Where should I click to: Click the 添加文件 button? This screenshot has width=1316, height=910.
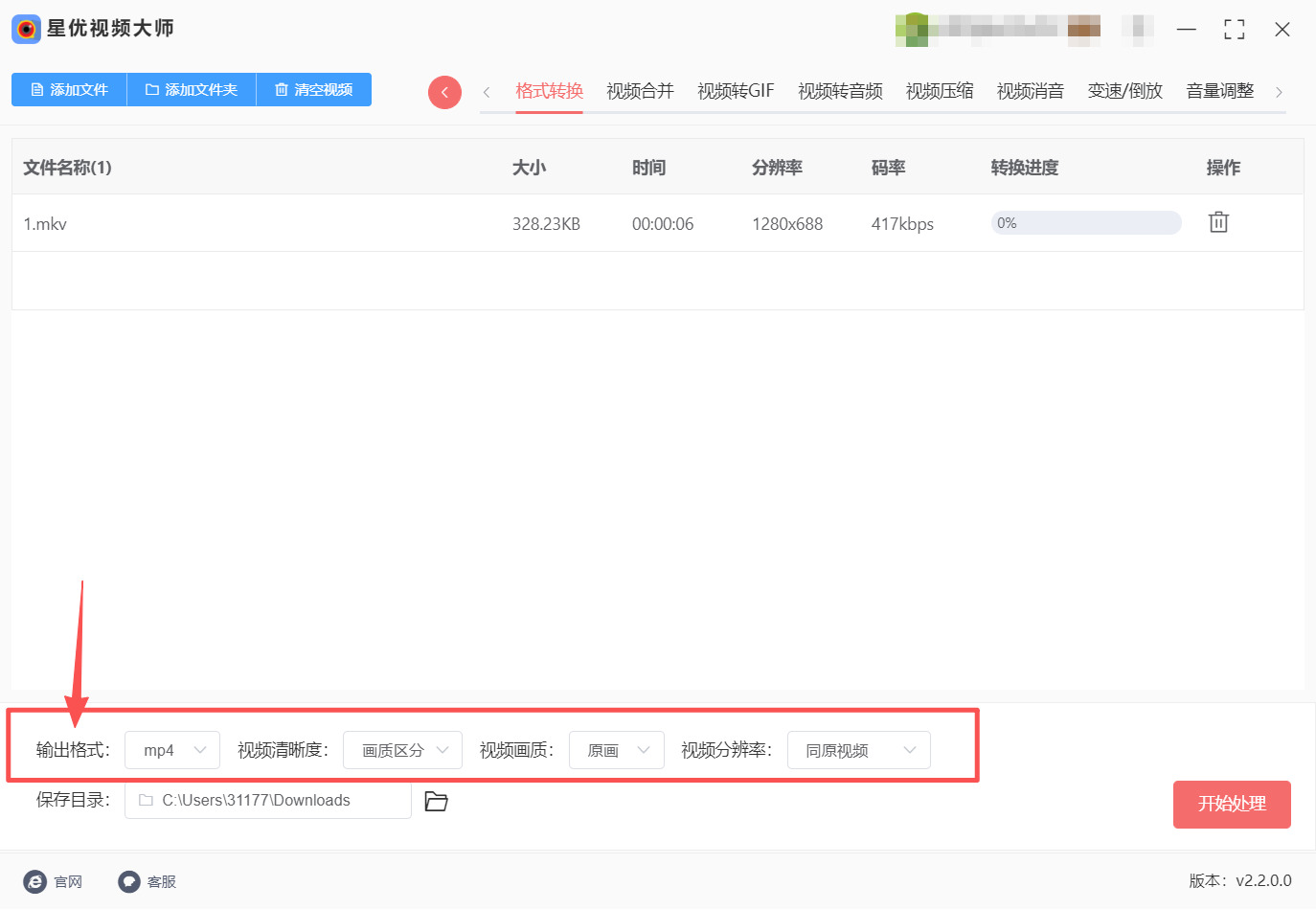click(69, 89)
